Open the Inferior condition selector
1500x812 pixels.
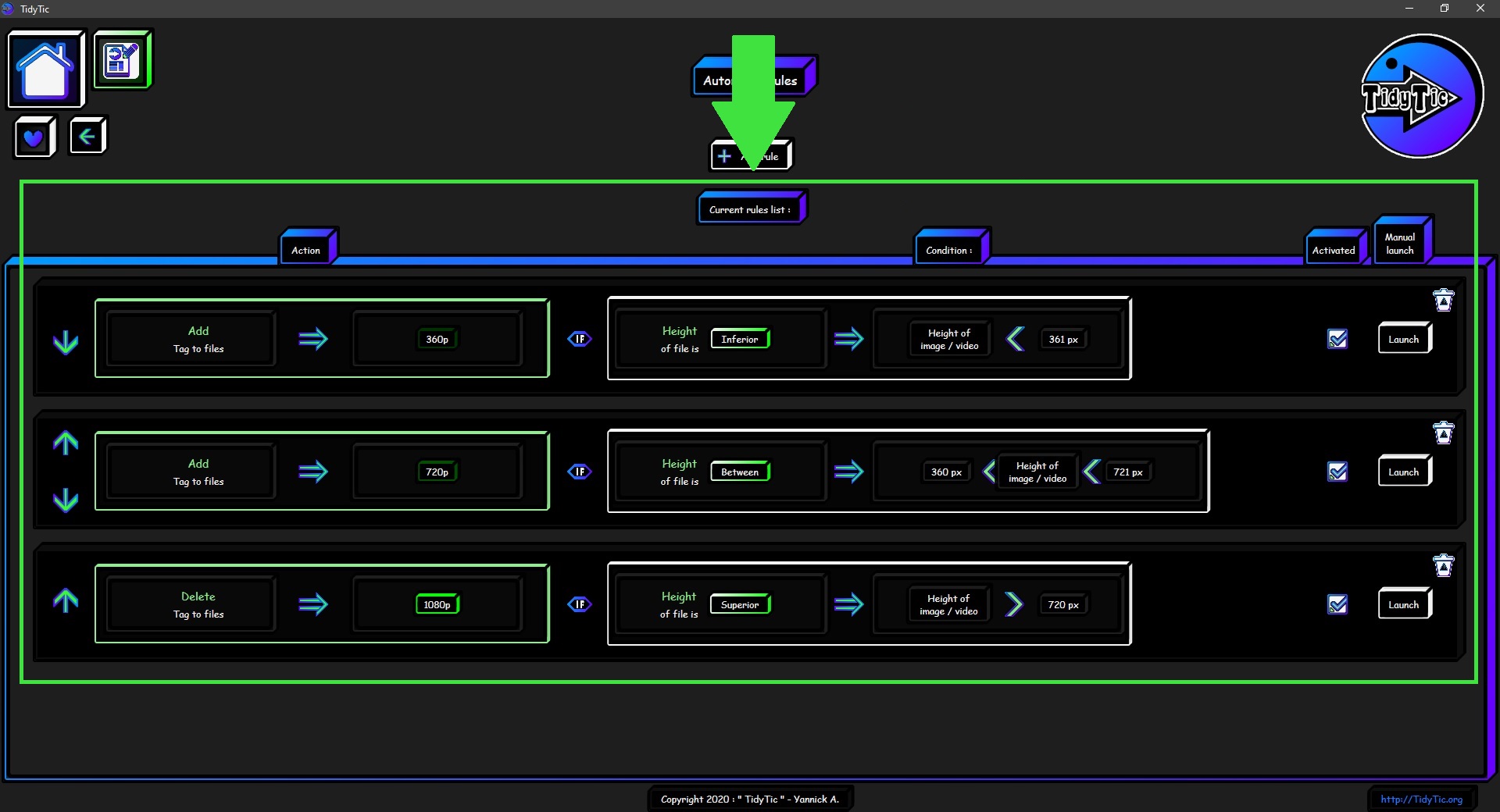tap(740, 339)
